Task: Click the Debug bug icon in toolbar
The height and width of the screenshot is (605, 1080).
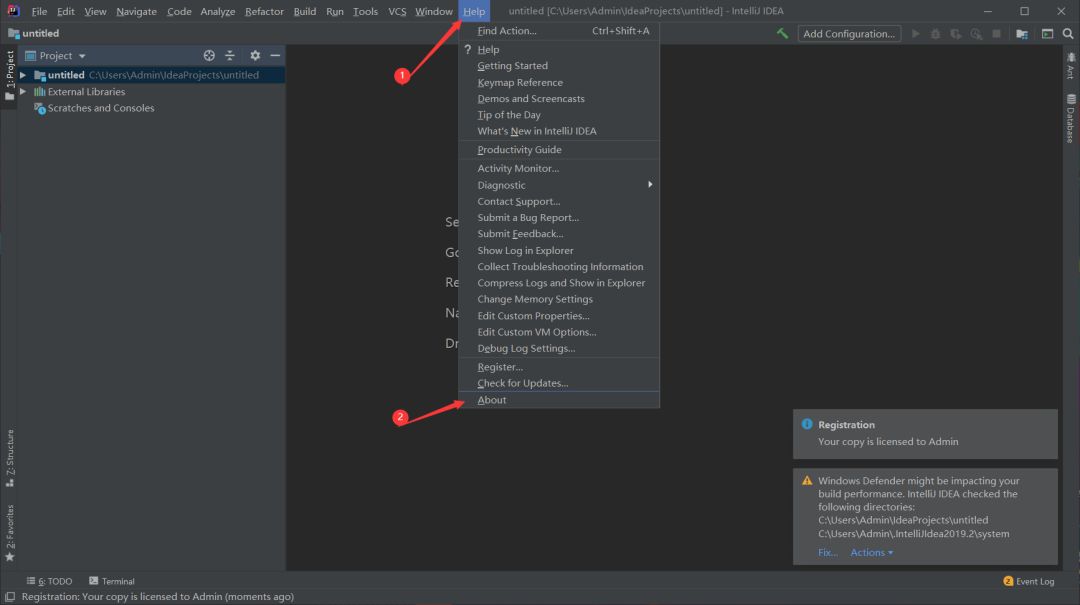Action: [935, 33]
